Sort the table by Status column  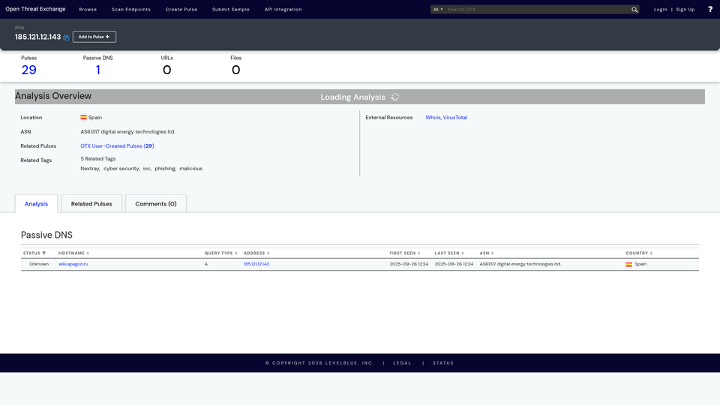(34, 253)
